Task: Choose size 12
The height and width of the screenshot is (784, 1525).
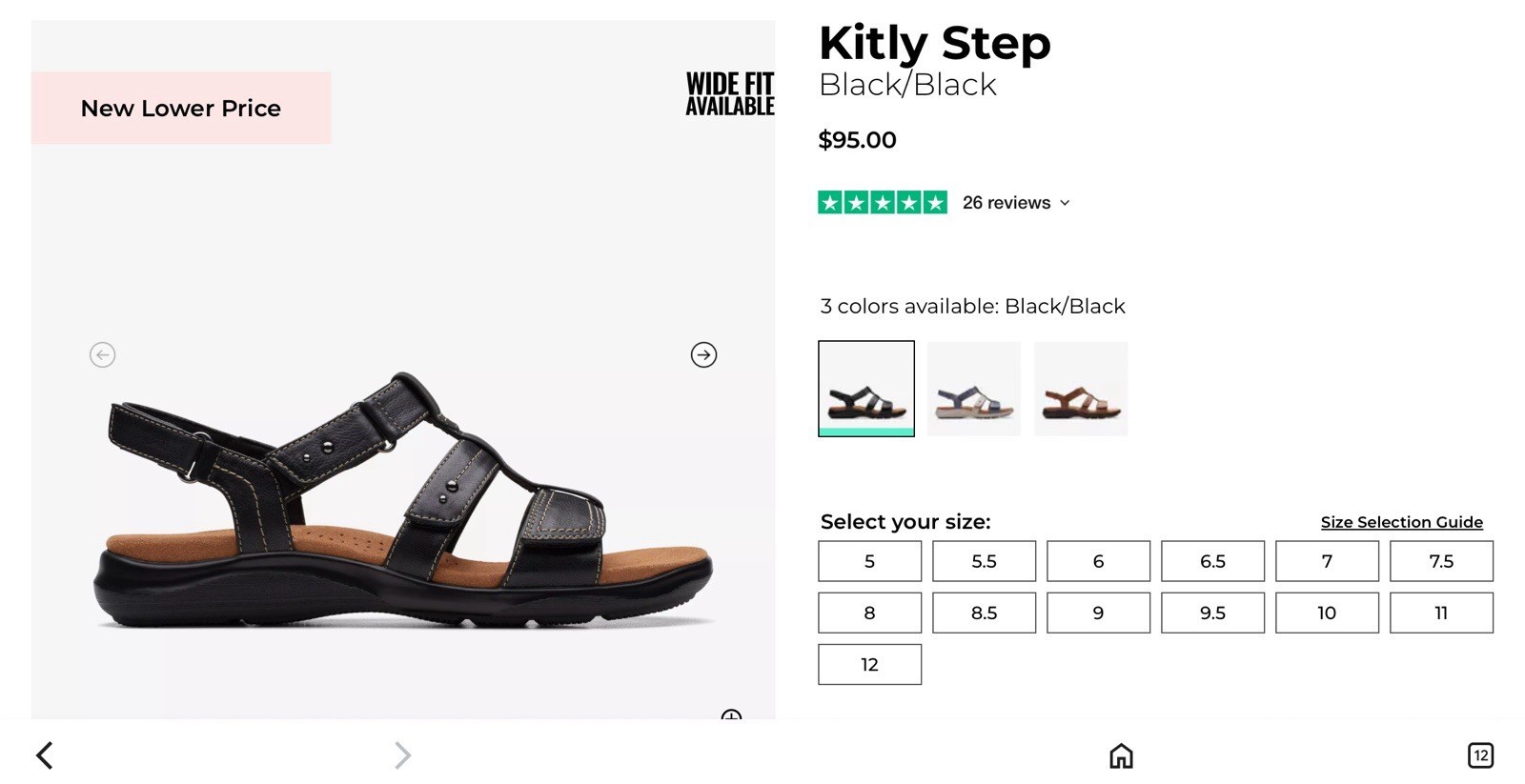Action: click(869, 664)
